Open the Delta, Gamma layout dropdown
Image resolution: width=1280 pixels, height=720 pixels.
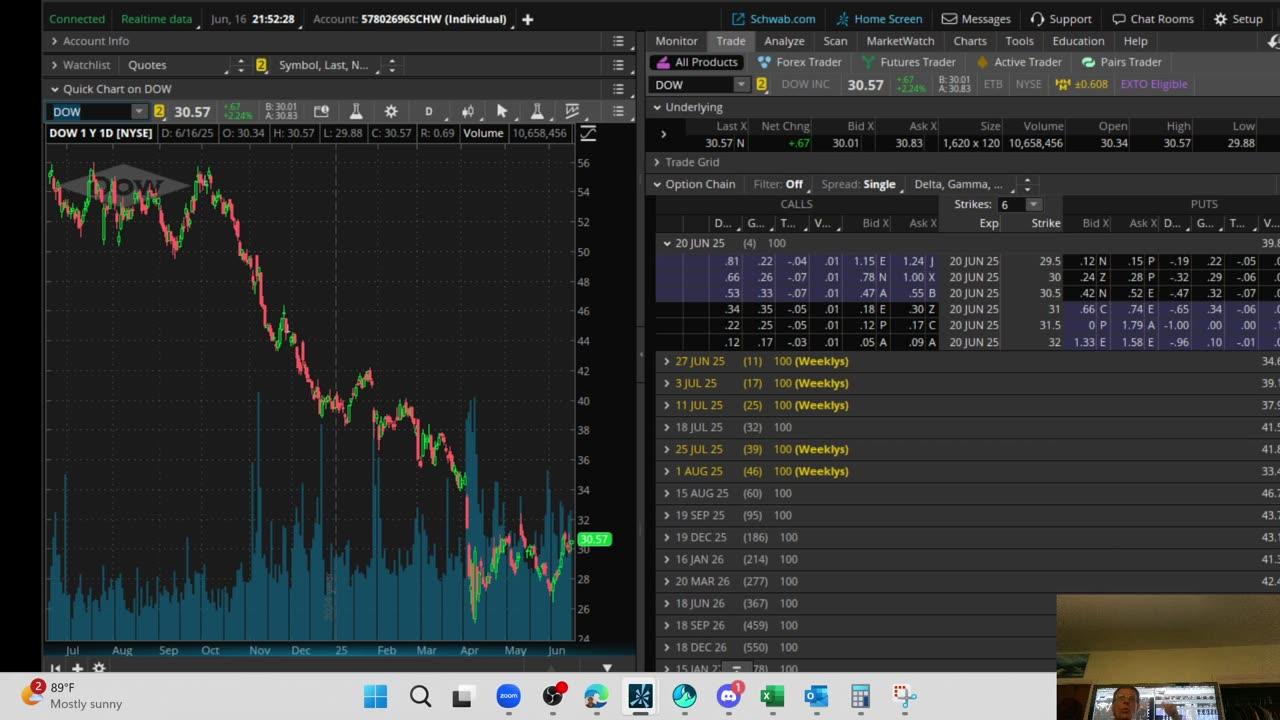coord(961,184)
